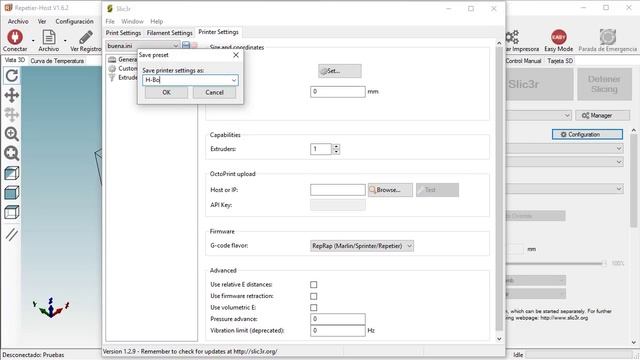Enable Use firmware retraction checkbox

pyautogui.click(x=313, y=296)
